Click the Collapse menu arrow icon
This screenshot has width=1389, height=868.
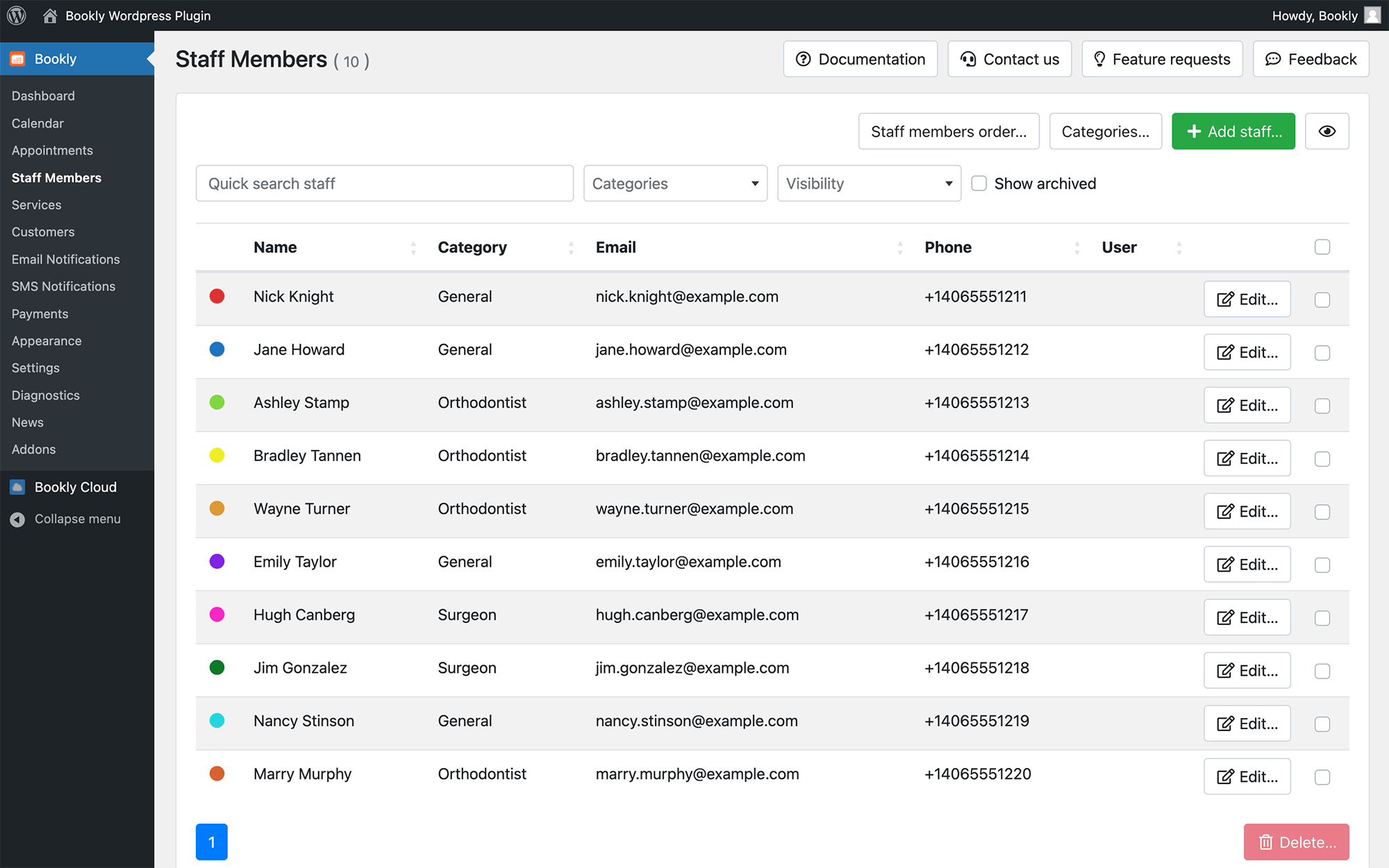tap(17, 519)
